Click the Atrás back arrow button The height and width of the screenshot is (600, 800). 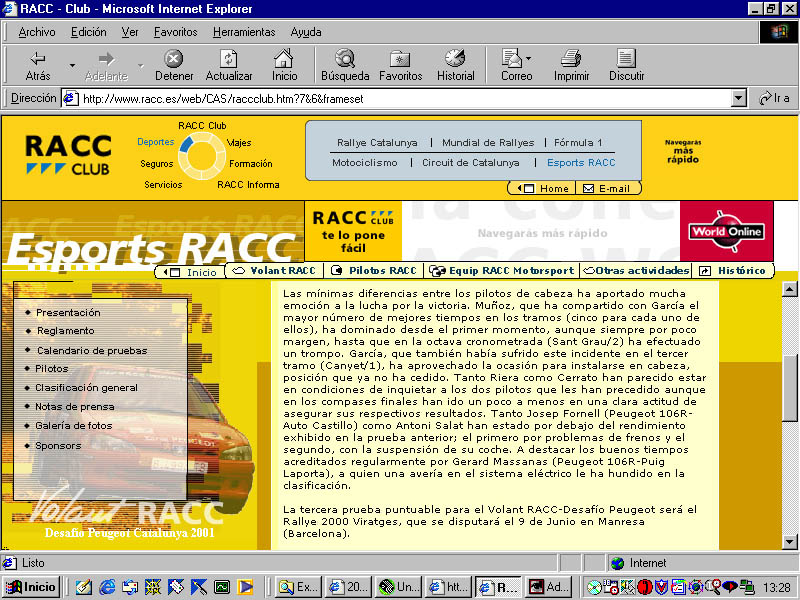click(x=38, y=65)
